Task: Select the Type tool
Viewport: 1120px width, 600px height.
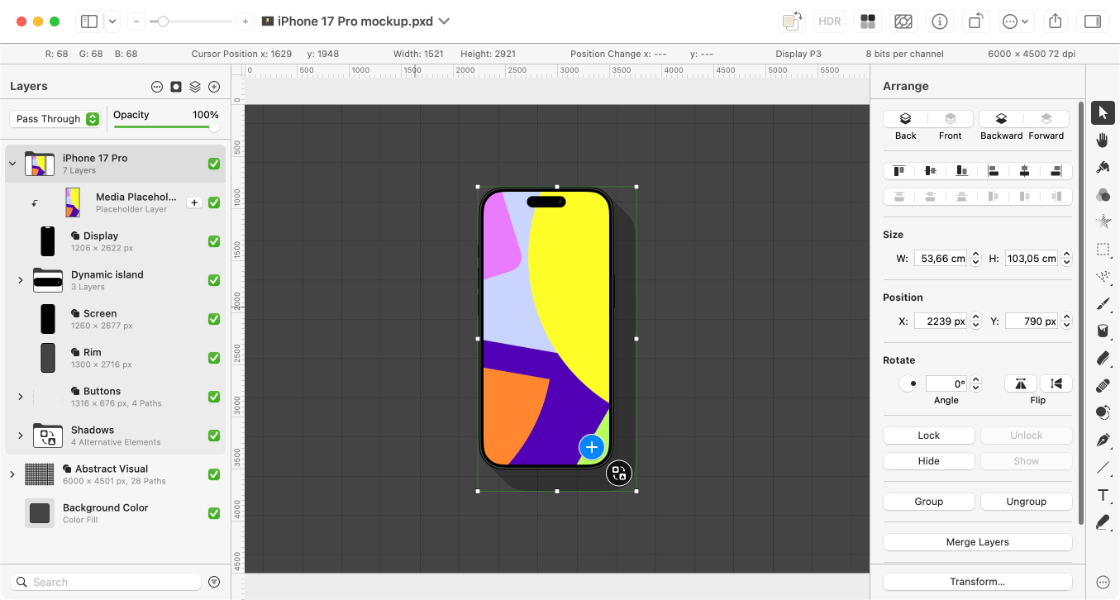Action: (1103, 495)
